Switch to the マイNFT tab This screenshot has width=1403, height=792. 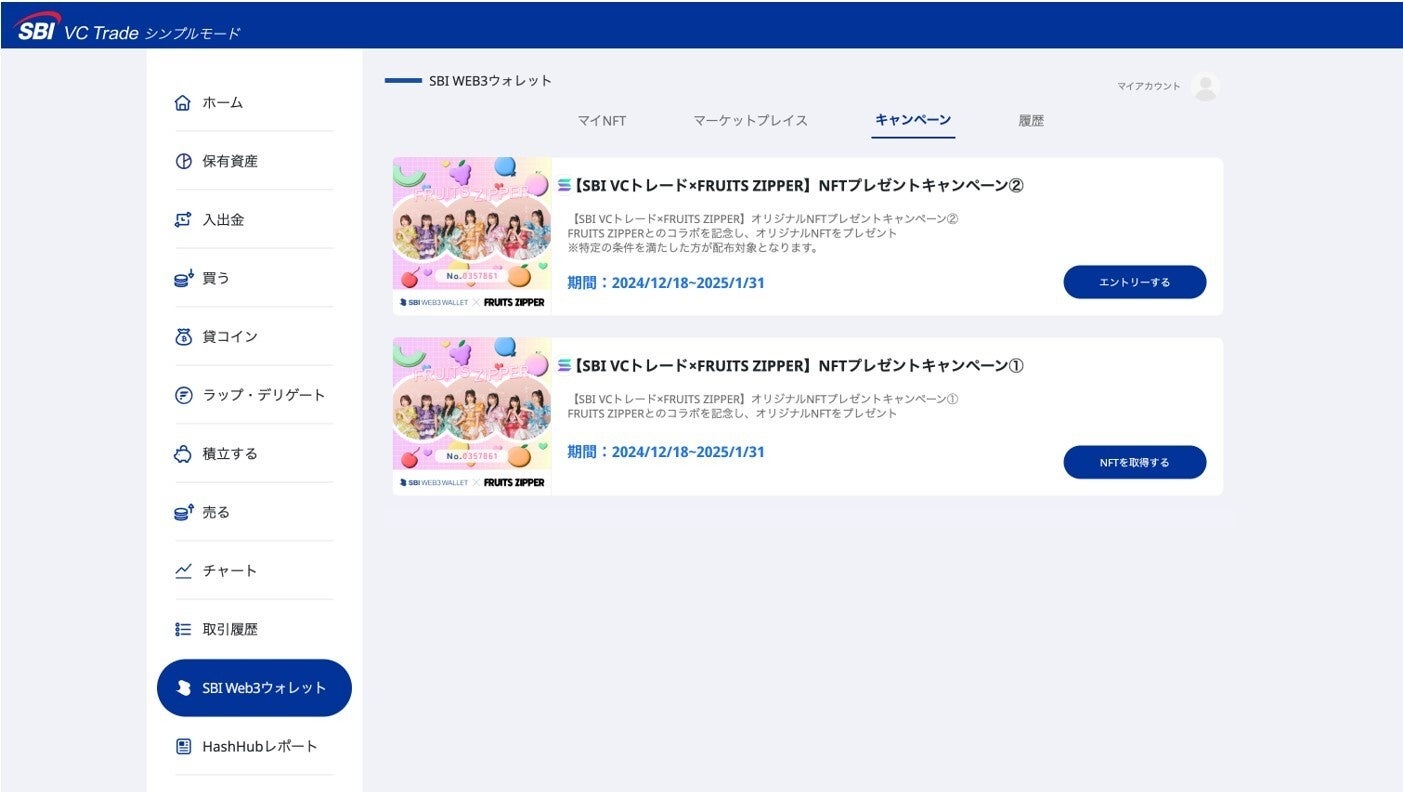[x=602, y=120]
